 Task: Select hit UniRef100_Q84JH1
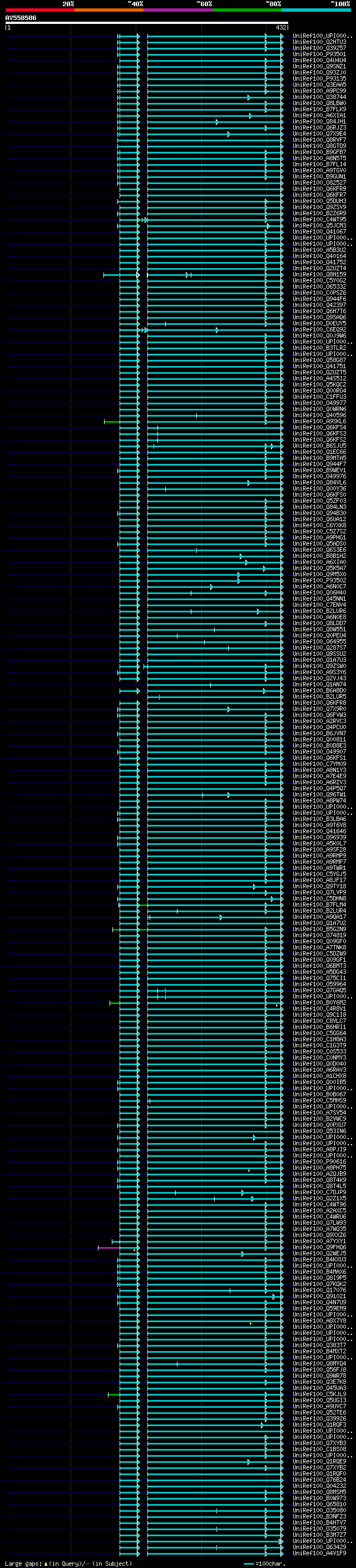[319, 121]
